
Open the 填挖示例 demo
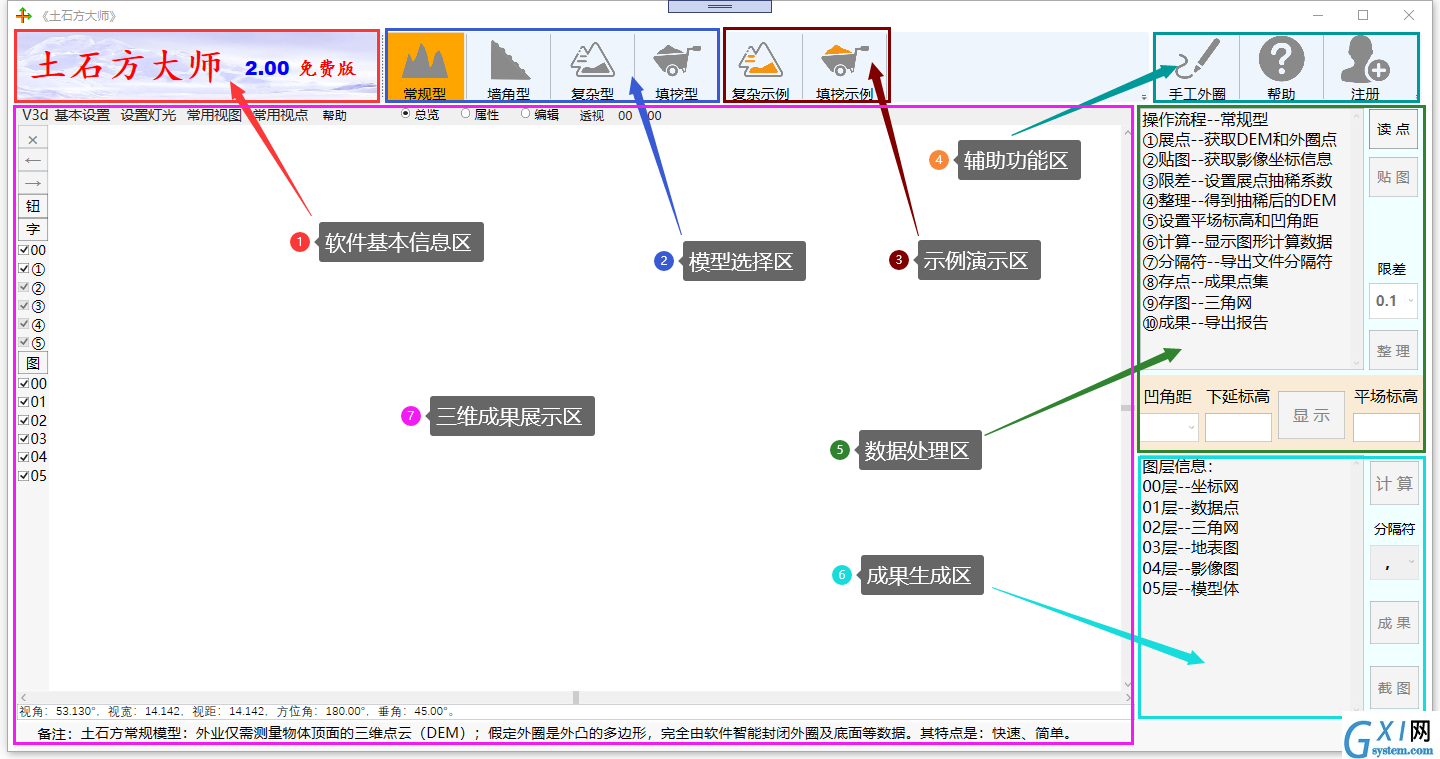[x=844, y=66]
